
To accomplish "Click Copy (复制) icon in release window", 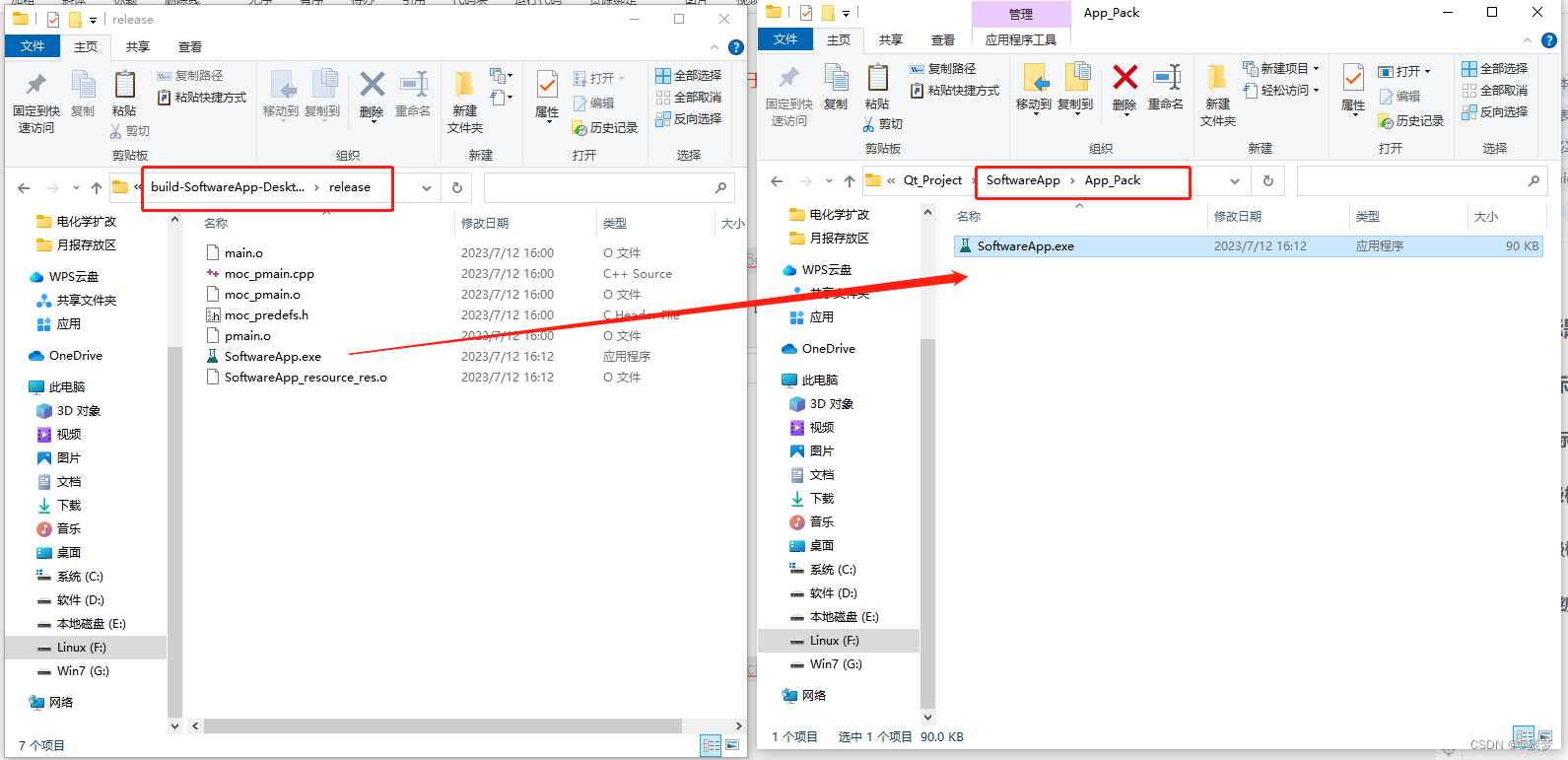I will tap(83, 95).
